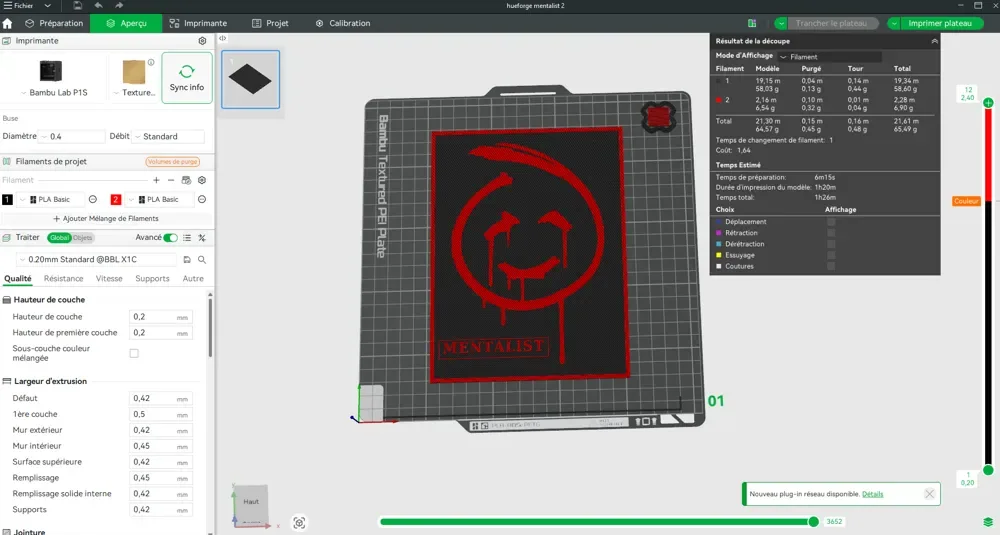Toggle Dérétraction display checkbox

pos(831,244)
